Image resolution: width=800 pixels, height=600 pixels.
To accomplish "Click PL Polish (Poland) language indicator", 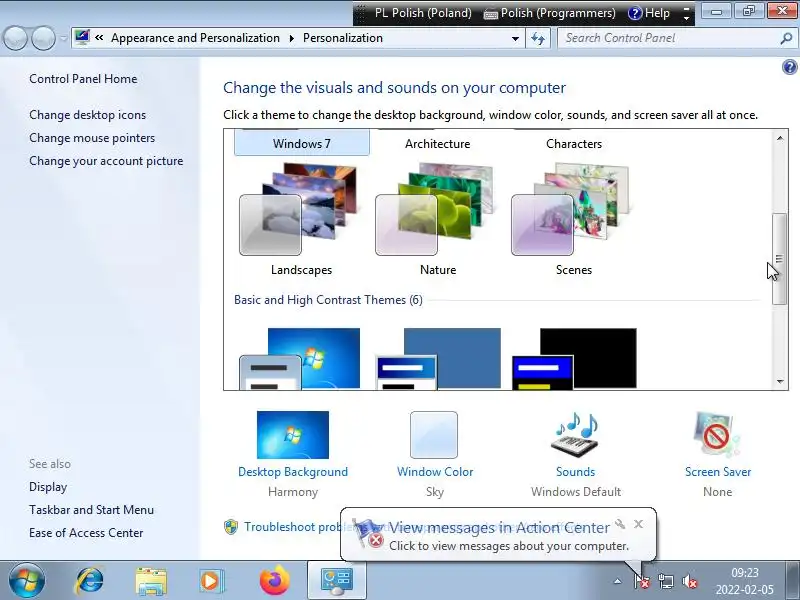I will click(x=423, y=13).
